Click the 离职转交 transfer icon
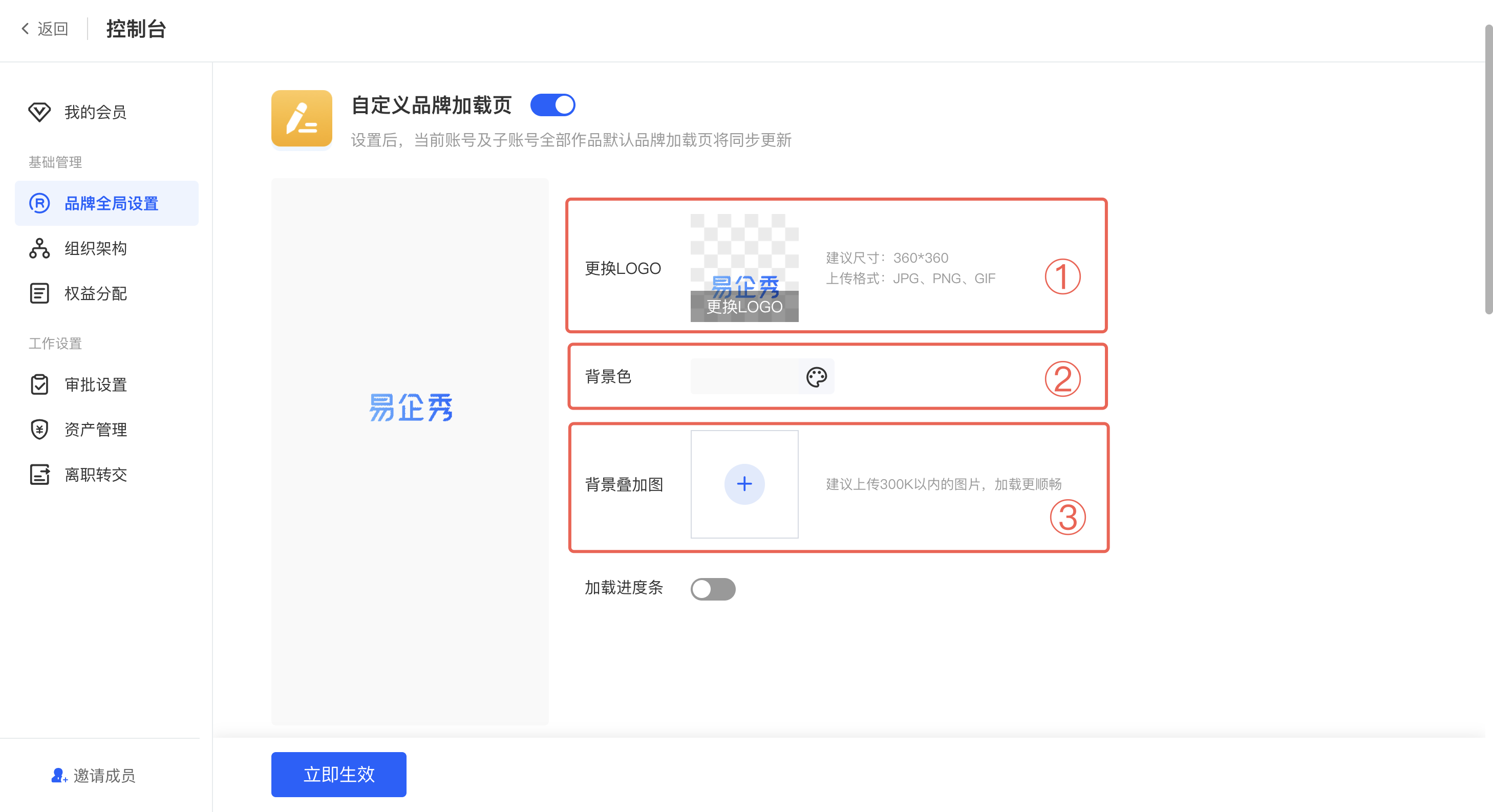This screenshot has height=812, width=1493. pyautogui.click(x=39, y=475)
